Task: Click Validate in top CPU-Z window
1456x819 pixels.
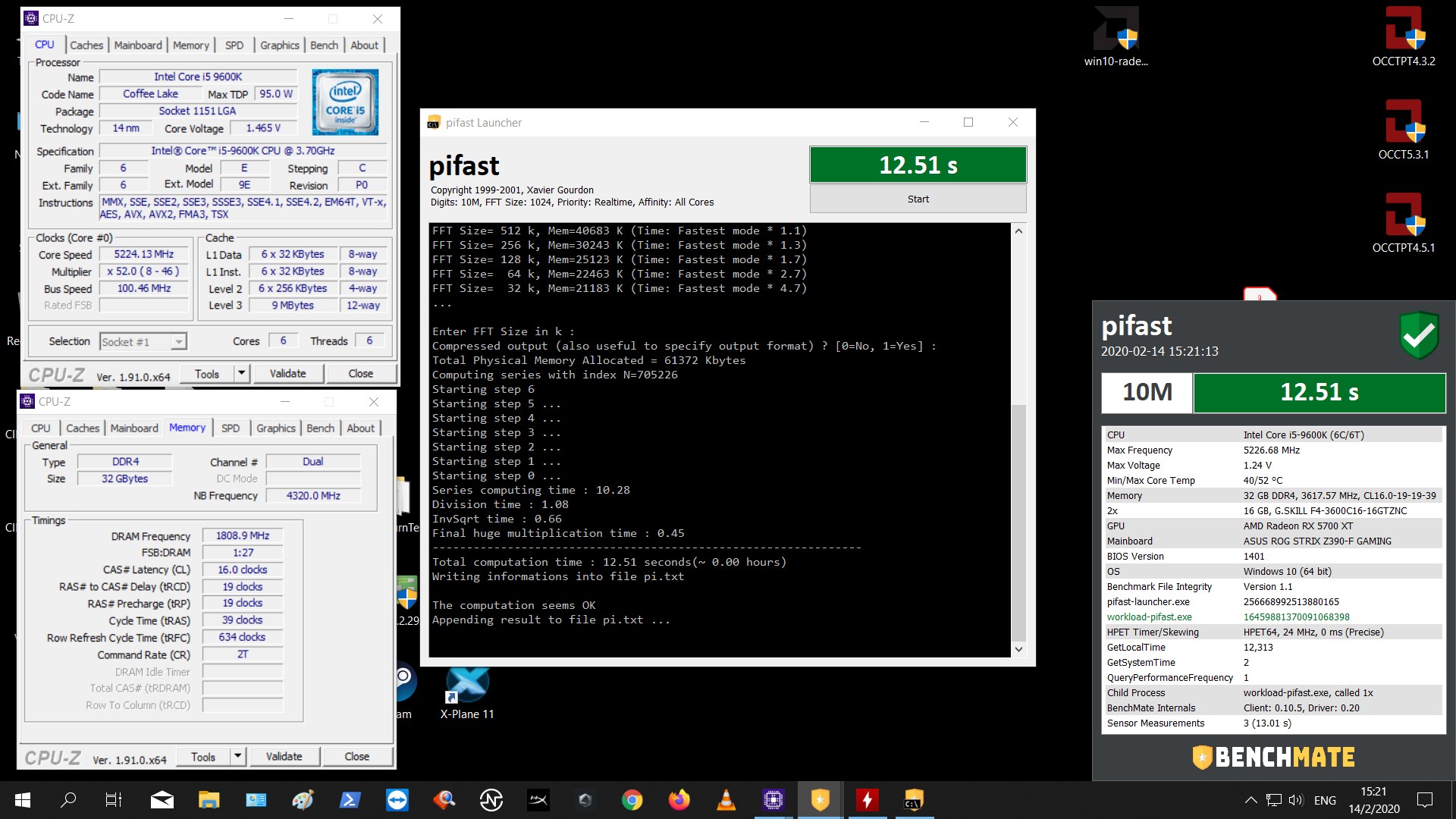Action: pyautogui.click(x=288, y=373)
